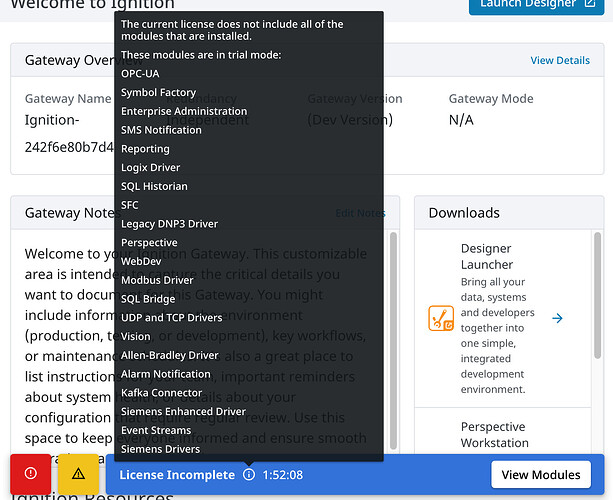Click the SFC module entry

click(130, 205)
